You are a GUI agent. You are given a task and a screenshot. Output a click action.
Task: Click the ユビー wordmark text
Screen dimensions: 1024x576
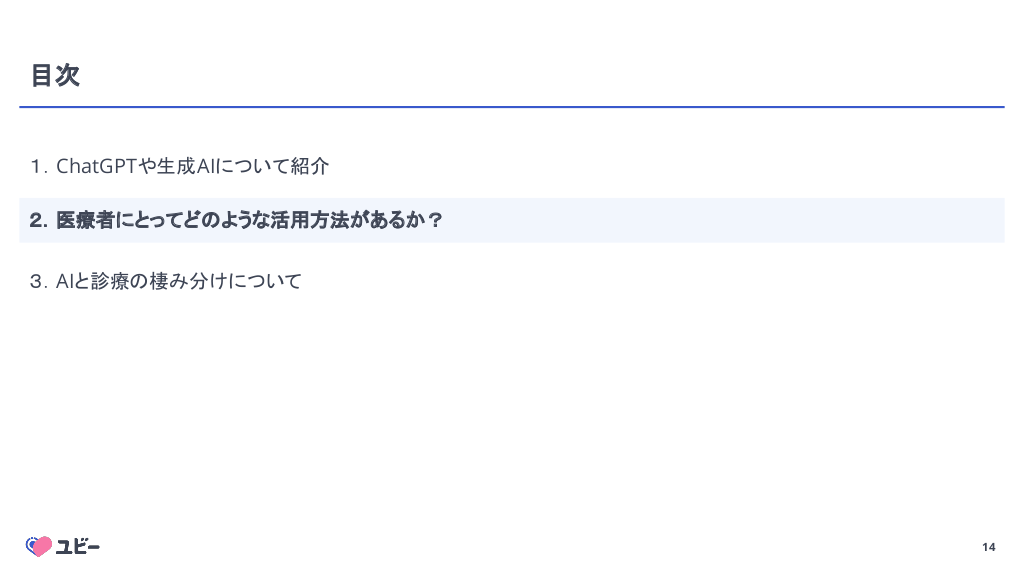coord(79,546)
